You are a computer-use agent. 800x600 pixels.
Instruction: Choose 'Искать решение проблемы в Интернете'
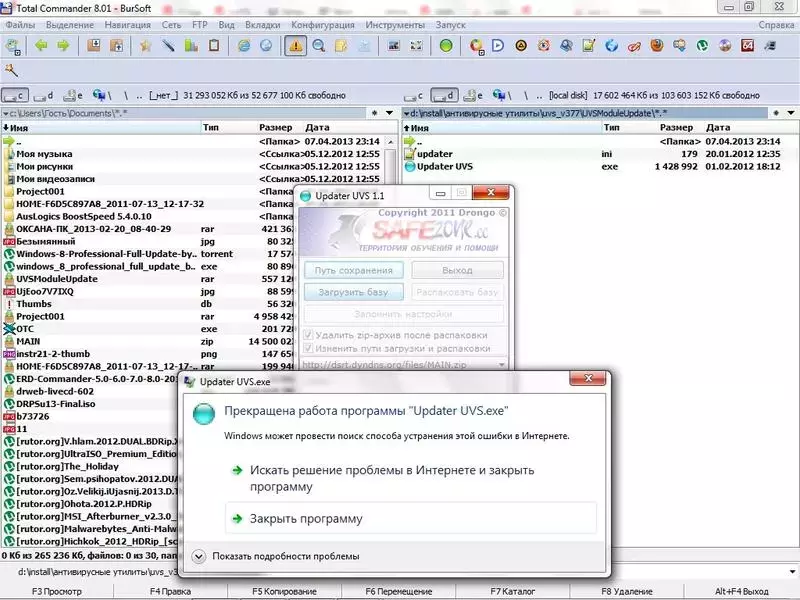(x=411, y=478)
